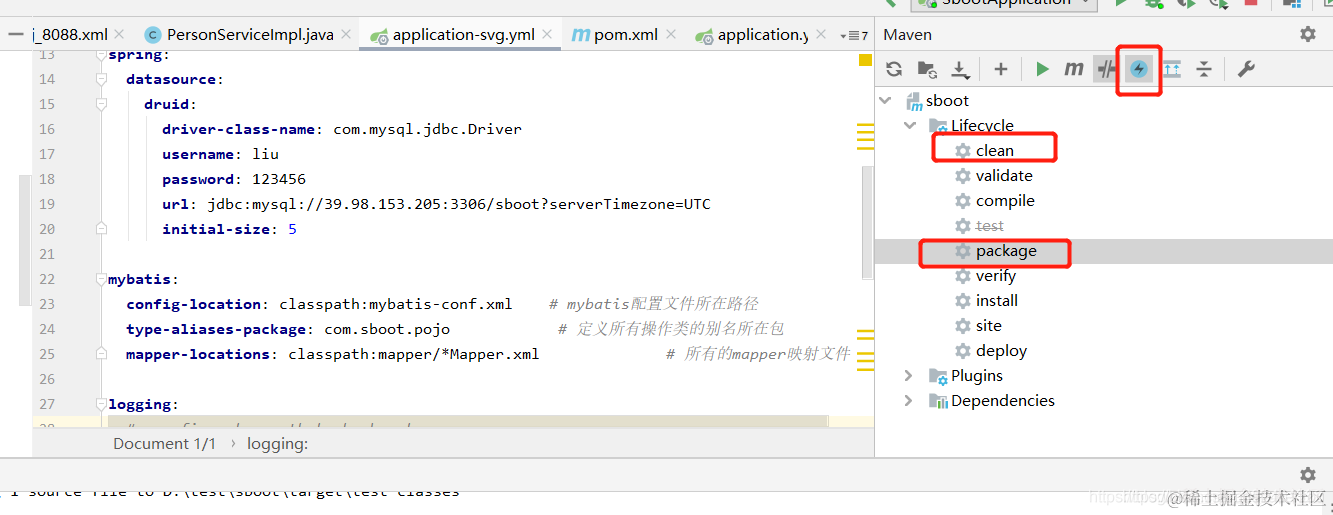The width and height of the screenshot is (1333, 515).
Task: Select the install lifecycle goal
Action: click(x=997, y=300)
